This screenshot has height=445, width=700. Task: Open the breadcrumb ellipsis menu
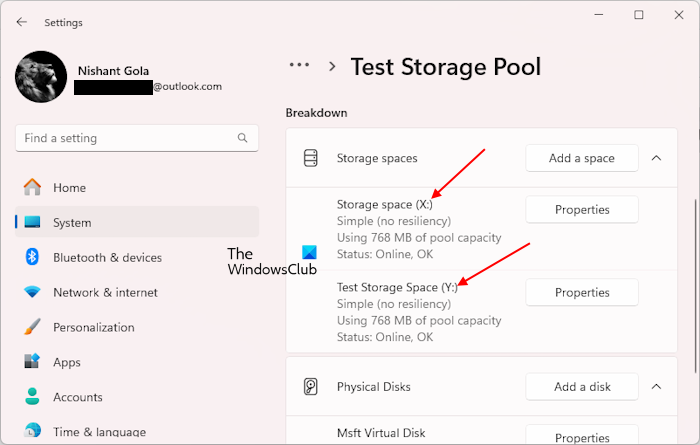(x=299, y=65)
